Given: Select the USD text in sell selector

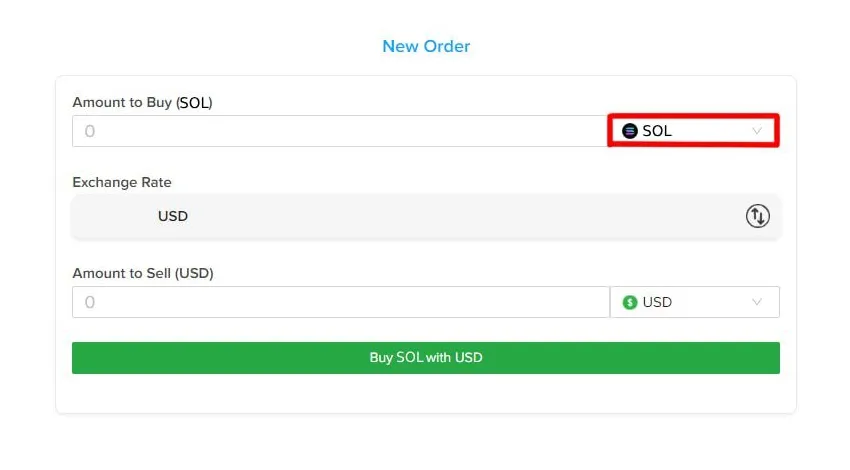Looking at the screenshot, I should [657, 302].
